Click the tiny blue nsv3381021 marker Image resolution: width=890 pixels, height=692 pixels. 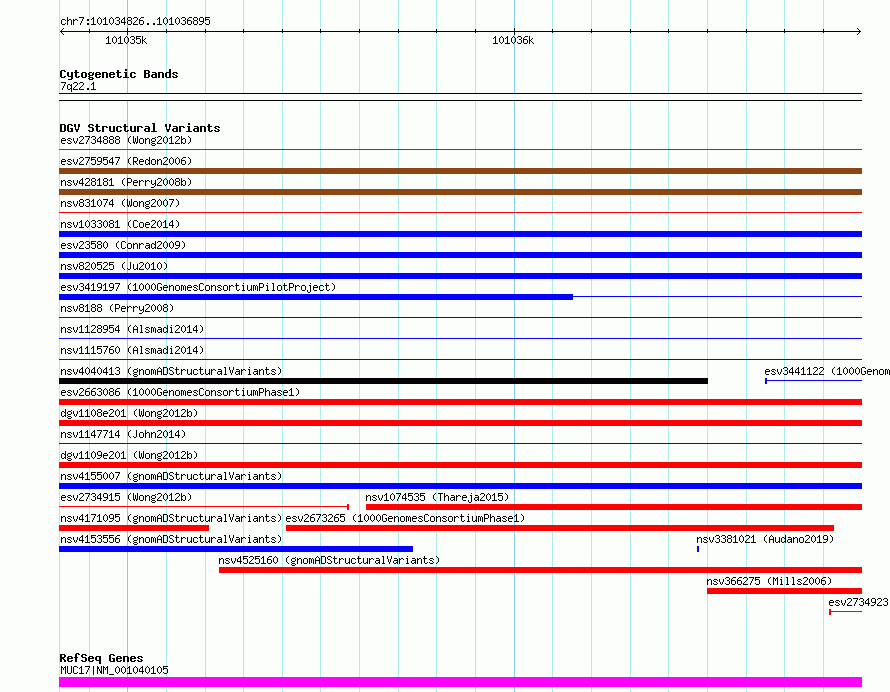tap(698, 549)
